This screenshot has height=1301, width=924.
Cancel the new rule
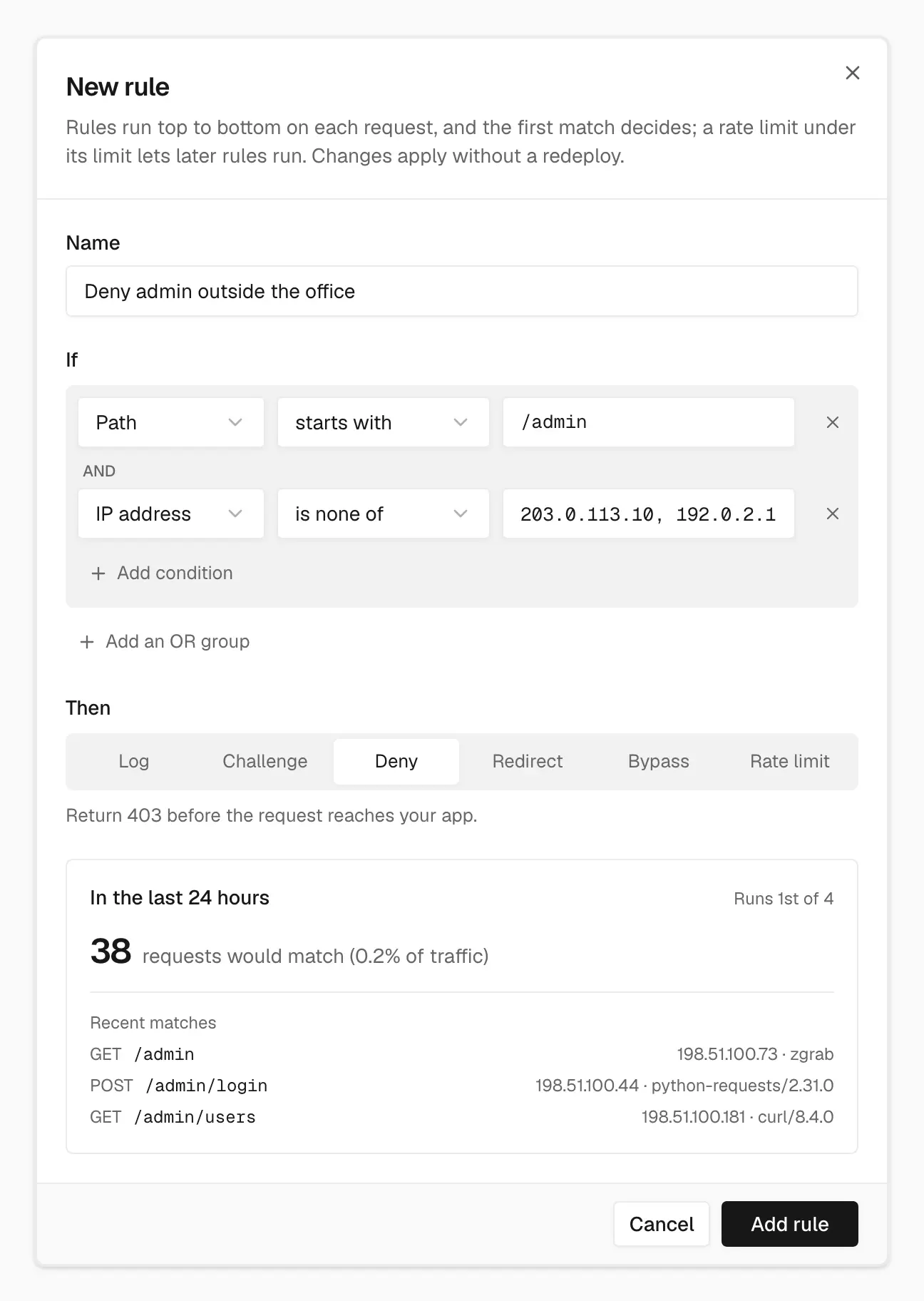662,1224
